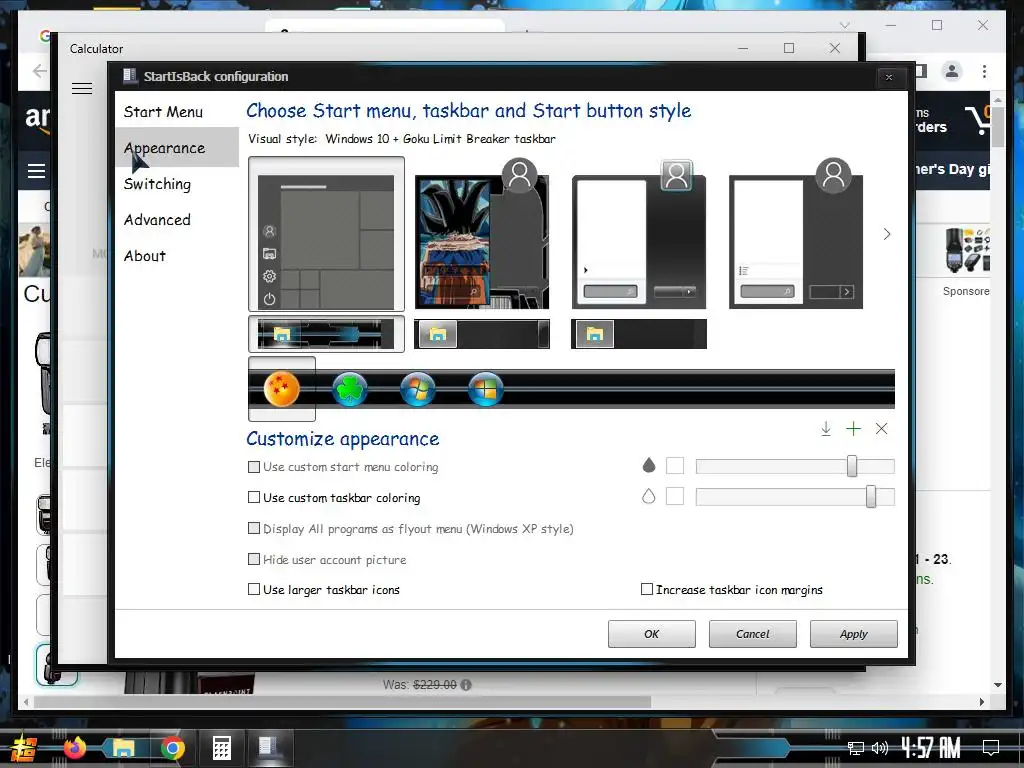Viewport: 1024px width, 768px height.
Task: Click the 4:57 AM taskbar clock
Action: 931,748
